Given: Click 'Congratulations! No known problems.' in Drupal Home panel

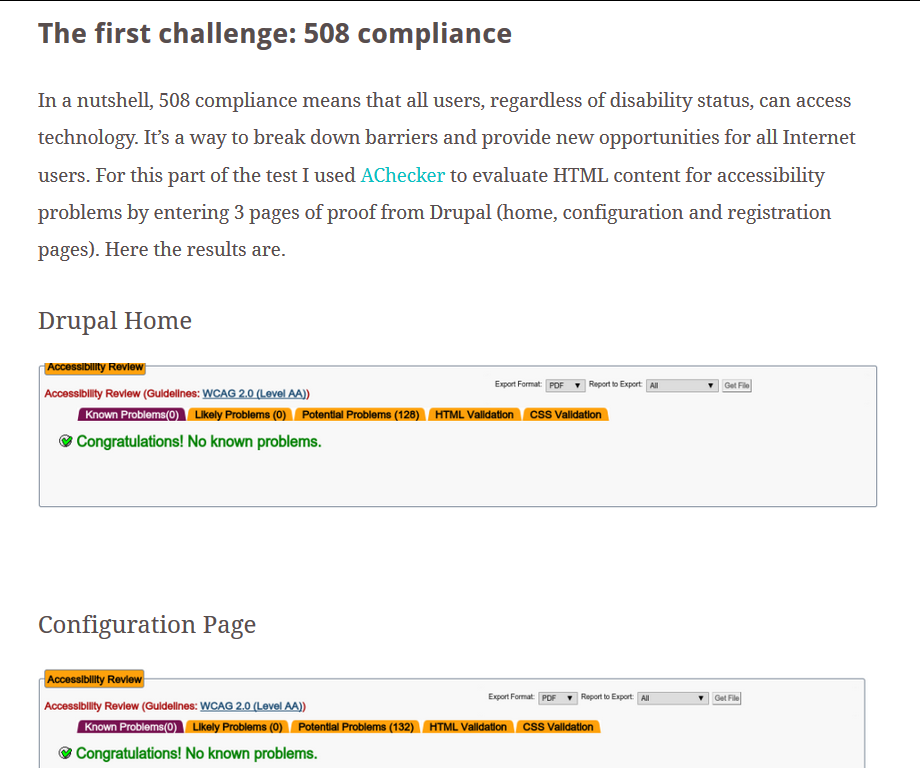Looking at the screenshot, I should (x=199, y=442).
